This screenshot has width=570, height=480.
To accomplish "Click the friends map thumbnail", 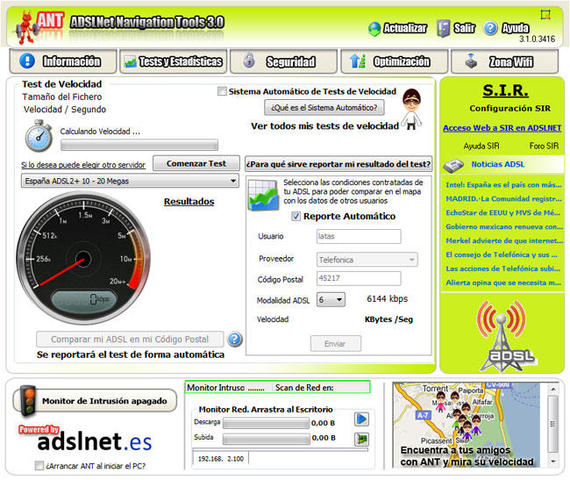I will [467, 425].
